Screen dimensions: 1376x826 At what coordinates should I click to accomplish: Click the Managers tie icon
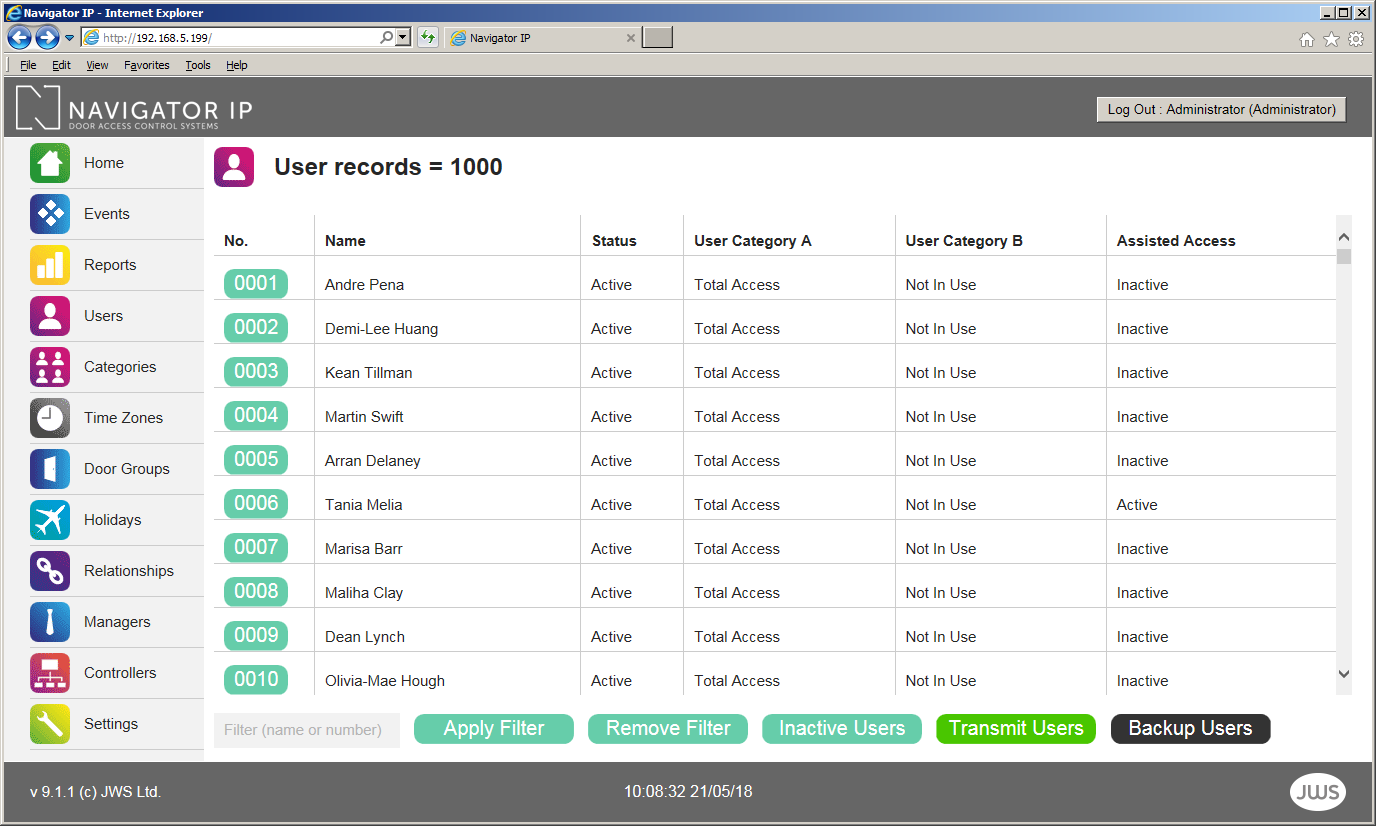click(x=50, y=622)
